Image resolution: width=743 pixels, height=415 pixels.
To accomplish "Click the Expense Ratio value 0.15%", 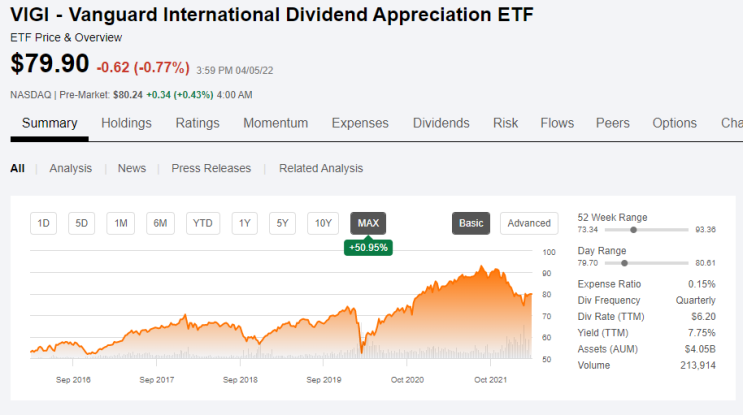I will (x=702, y=284).
